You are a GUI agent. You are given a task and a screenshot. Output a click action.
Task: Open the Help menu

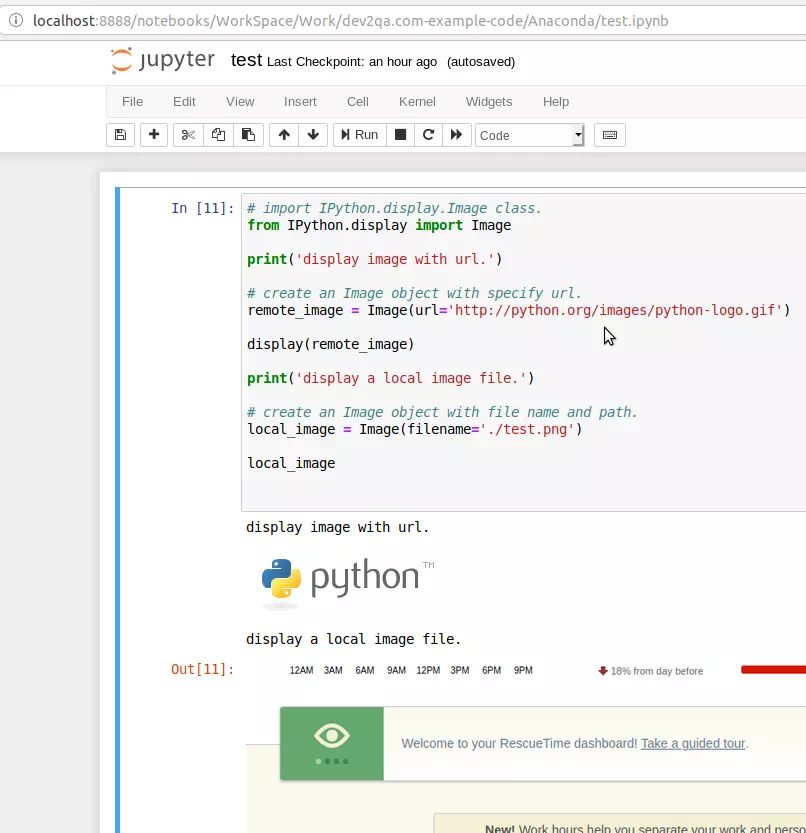pos(556,101)
